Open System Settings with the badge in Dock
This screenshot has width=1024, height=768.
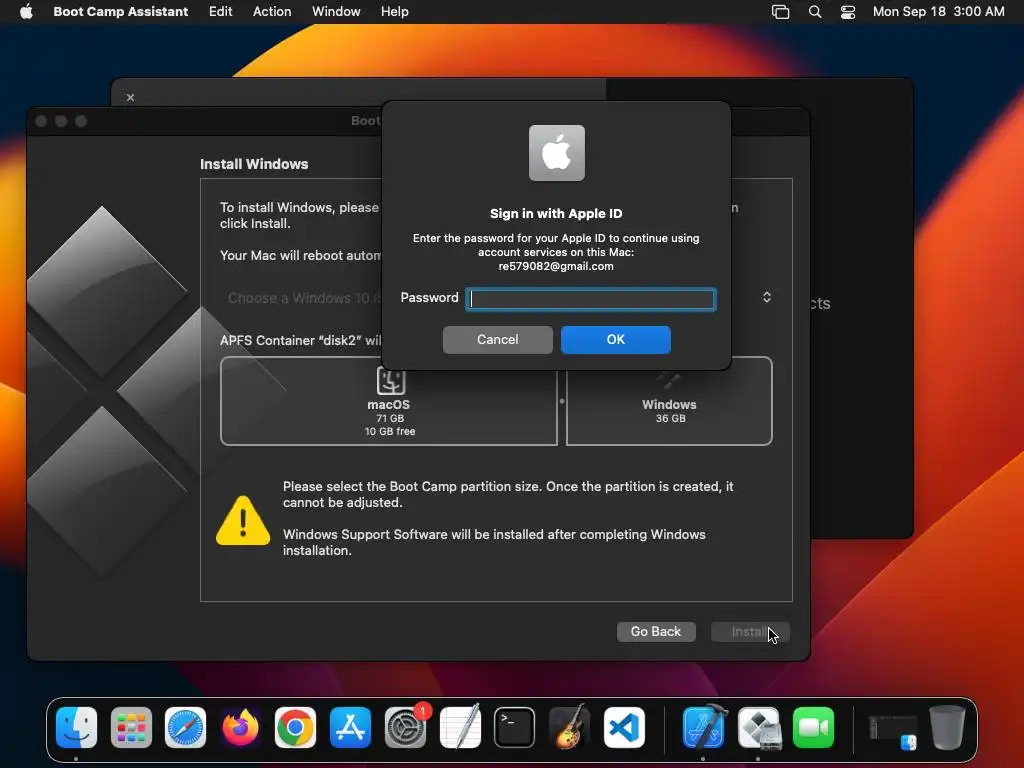click(x=405, y=727)
